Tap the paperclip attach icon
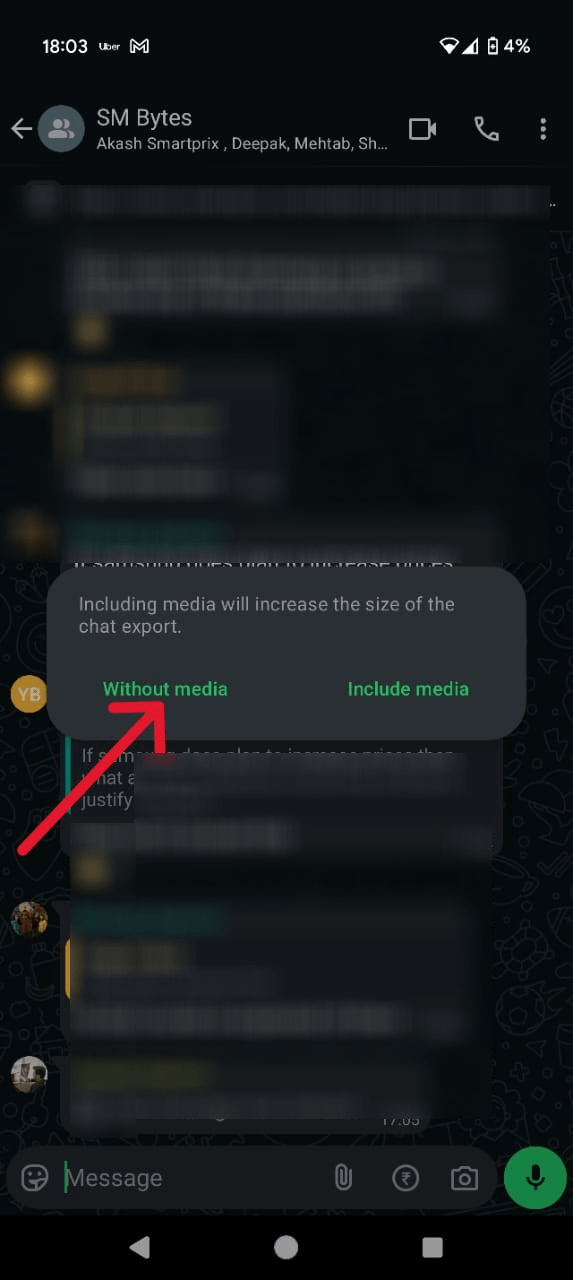573x1280 pixels. 343,1178
